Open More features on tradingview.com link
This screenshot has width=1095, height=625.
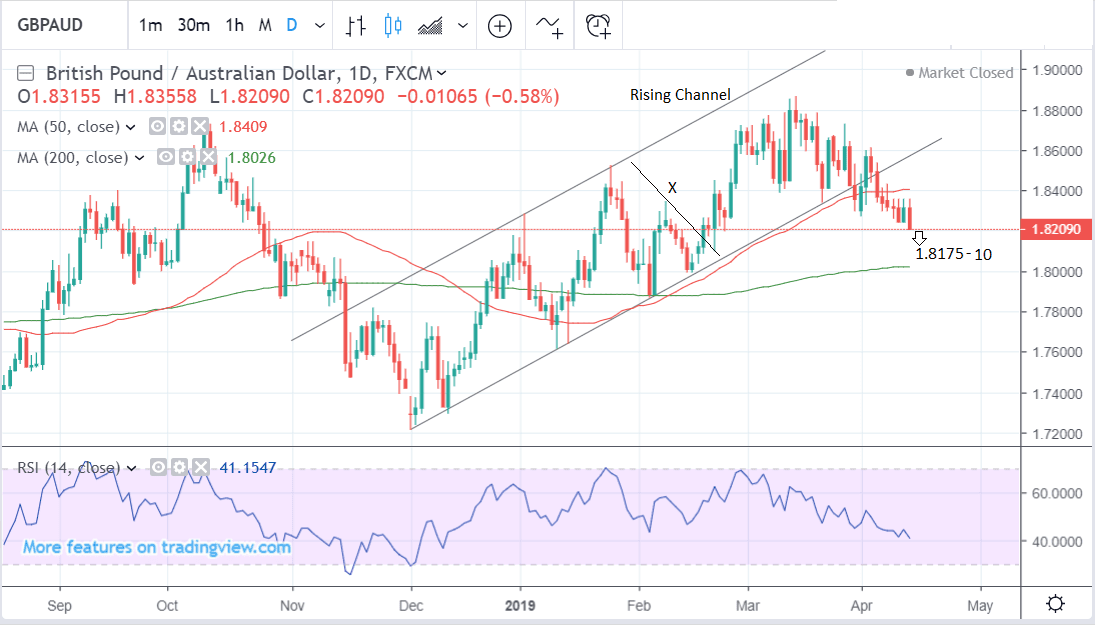157,547
